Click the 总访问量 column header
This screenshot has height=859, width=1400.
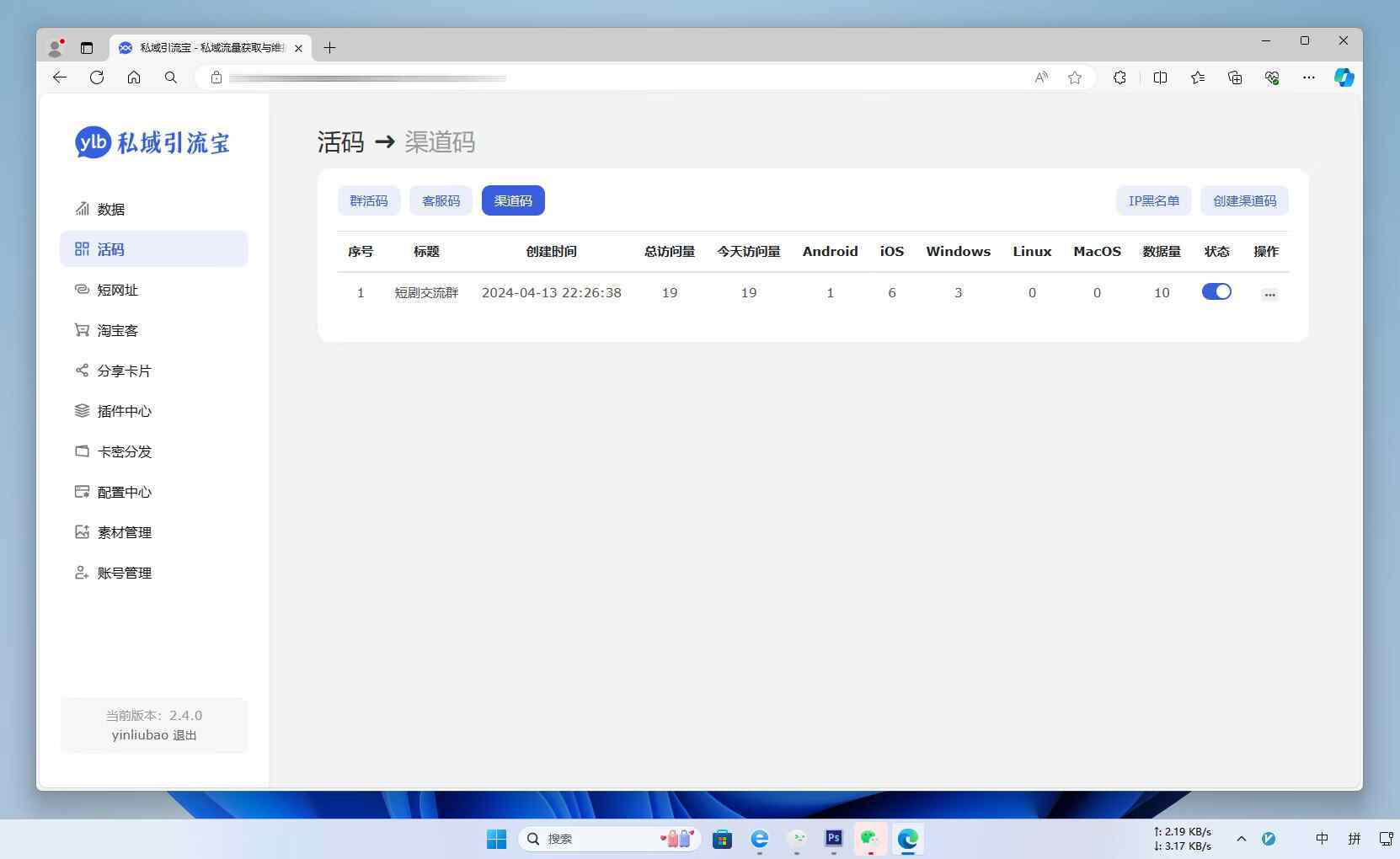tap(670, 252)
